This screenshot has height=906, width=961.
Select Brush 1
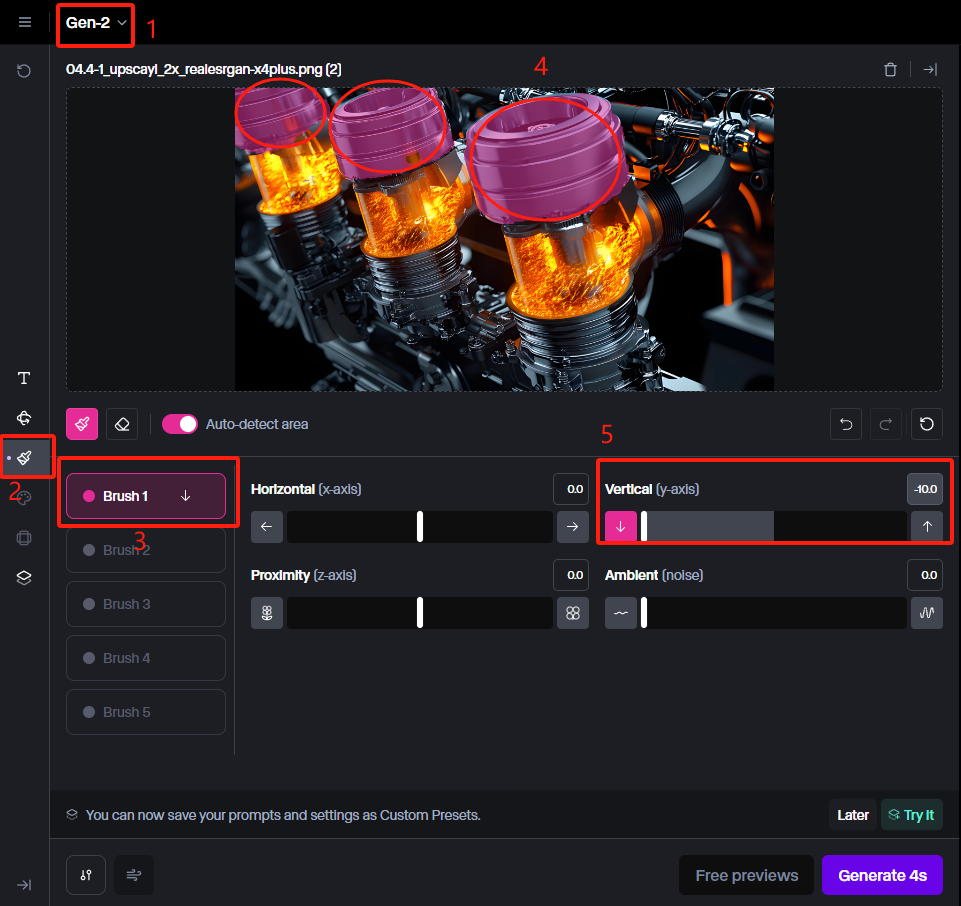click(x=146, y=496)
